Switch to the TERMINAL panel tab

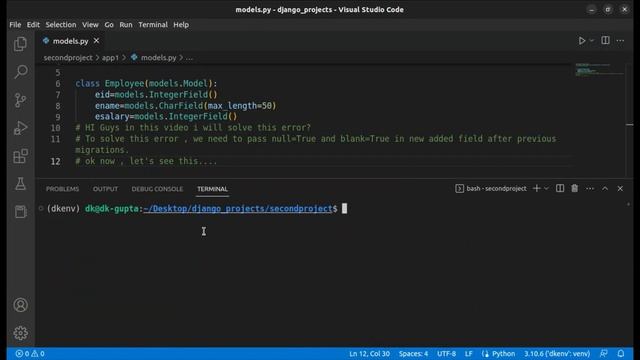[x=212, y=189]
